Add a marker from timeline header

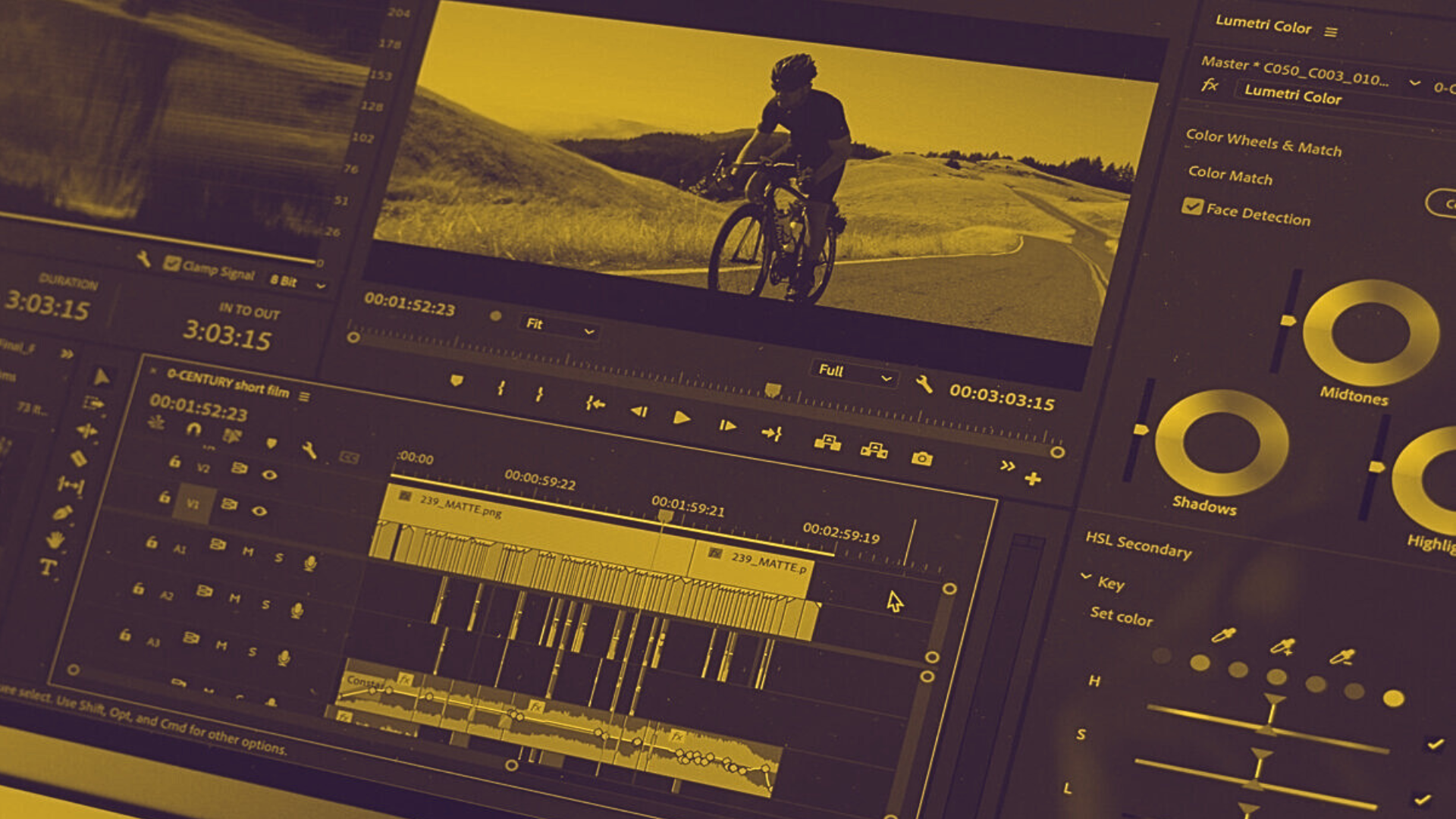point(271,443)
